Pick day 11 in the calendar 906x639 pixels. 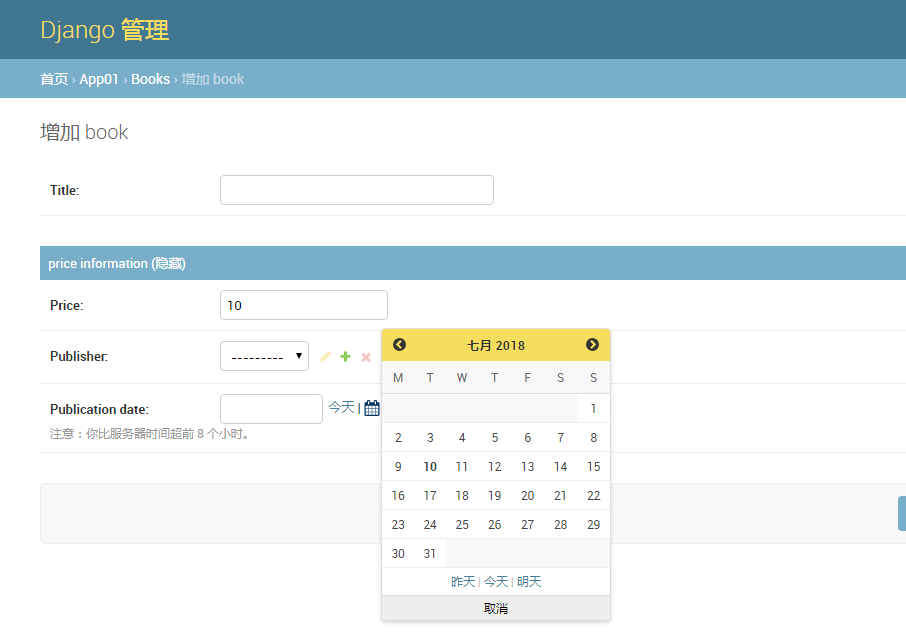[x=462, y=466]
